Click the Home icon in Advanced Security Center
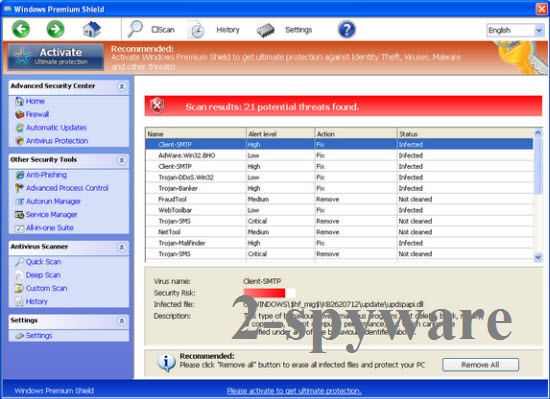Image resolution: width=550 pixels, height=399 pixels. [19, 101]
